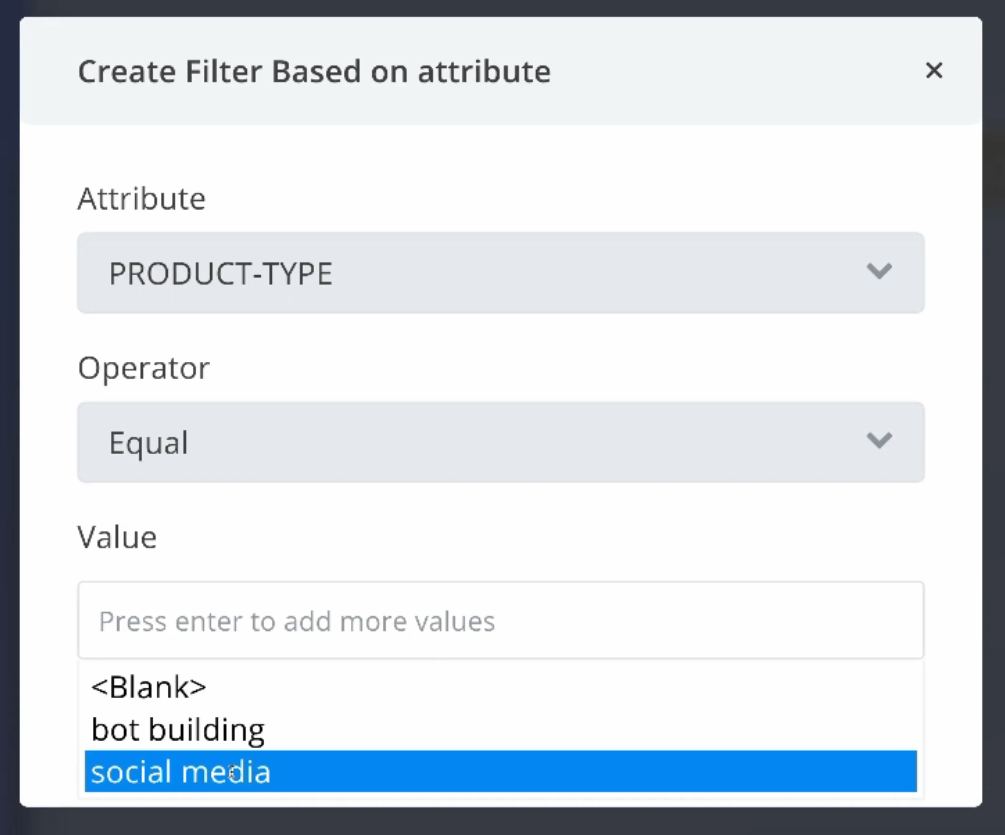
Task: Click the Value field label
Action: click(117, 537)
